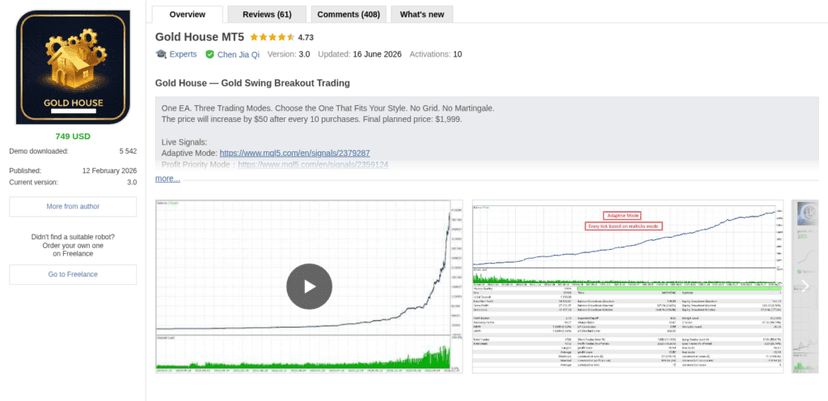Open the Profit Priority Mode signal link
This screenshot has height=401, width=828.
(x=313, y=165)
